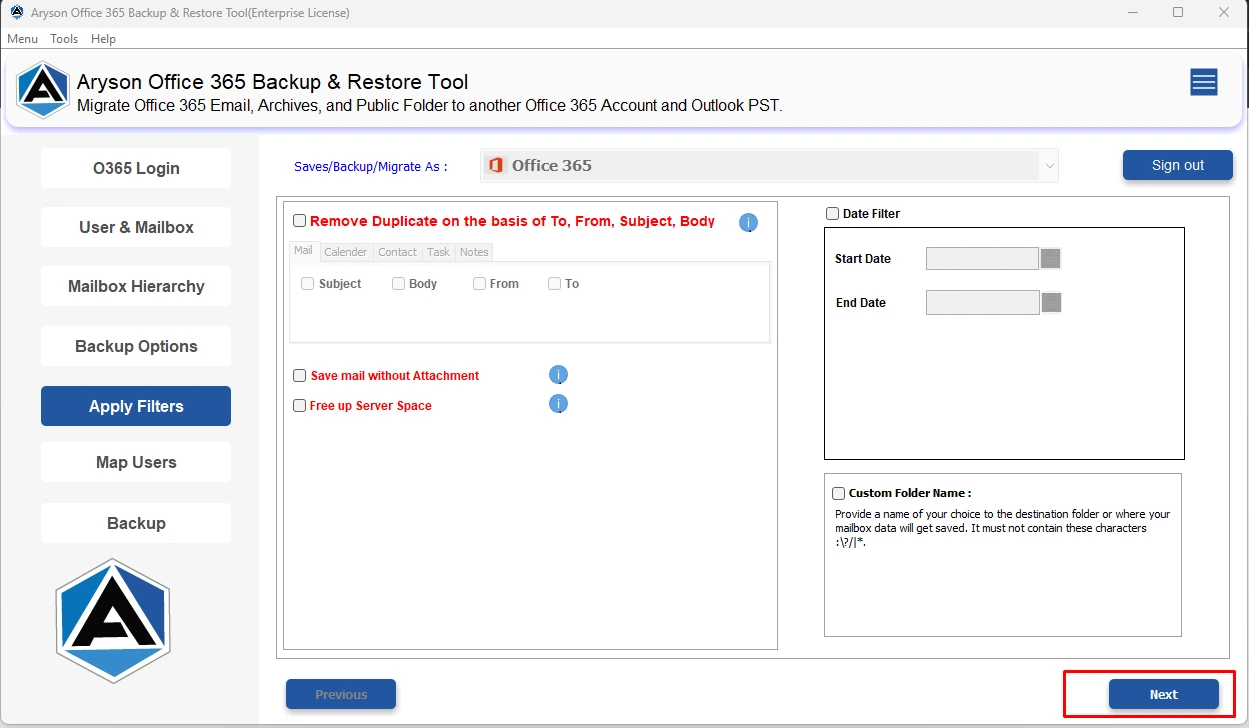Go to Mailbox Hierarchy step

click(x=136, y=286)
